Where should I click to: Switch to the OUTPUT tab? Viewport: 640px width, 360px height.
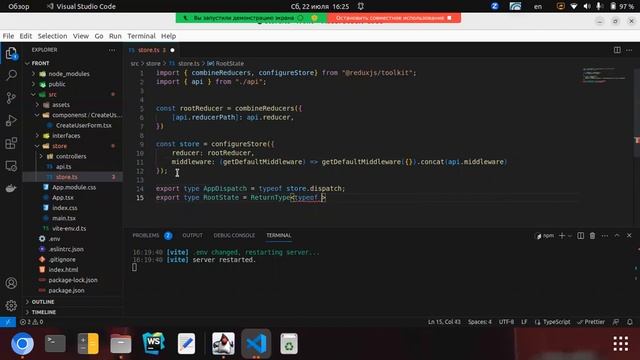click(x=192, y=236)
